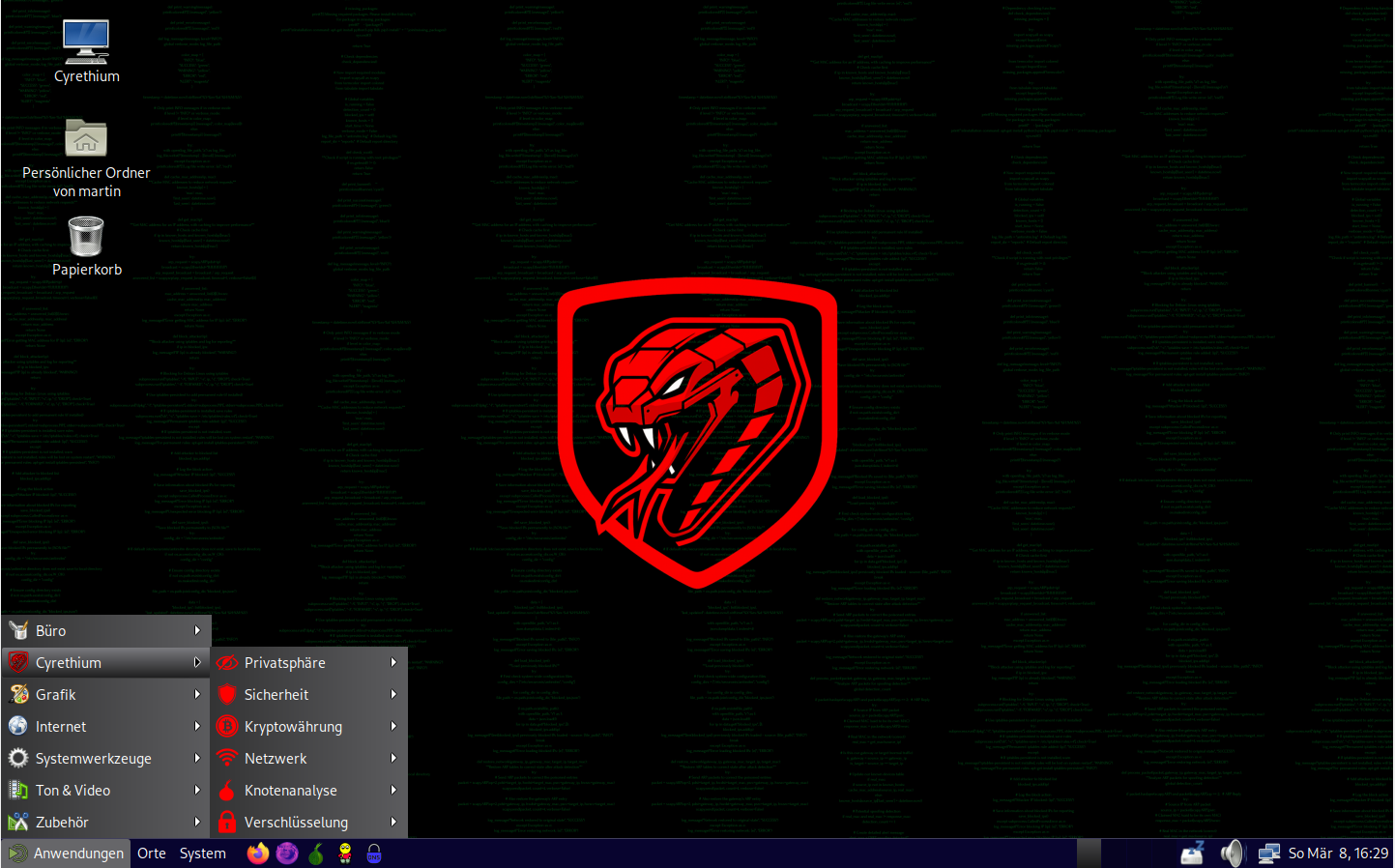Click the Anwendungen menu button
The height and width of the screenshot is (868, 1395).
coord(67,854)
